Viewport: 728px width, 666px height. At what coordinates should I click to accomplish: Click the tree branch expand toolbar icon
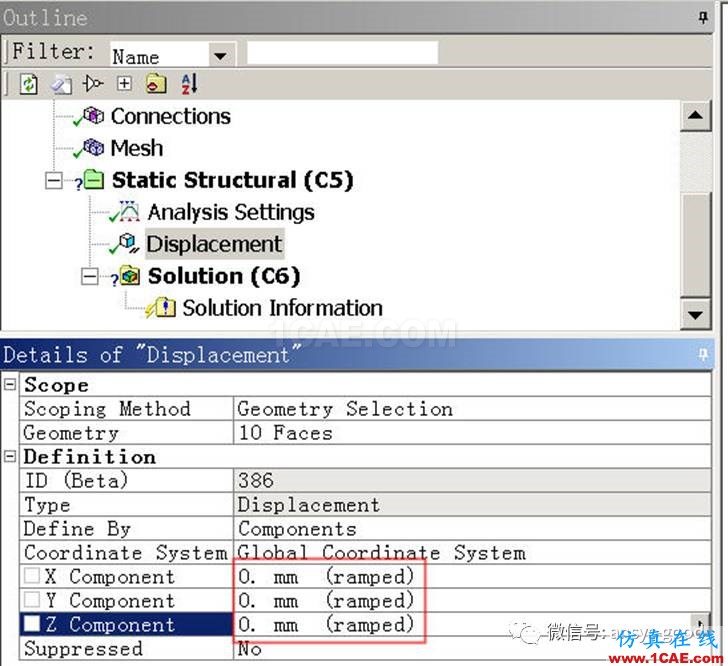coord(92,84)
